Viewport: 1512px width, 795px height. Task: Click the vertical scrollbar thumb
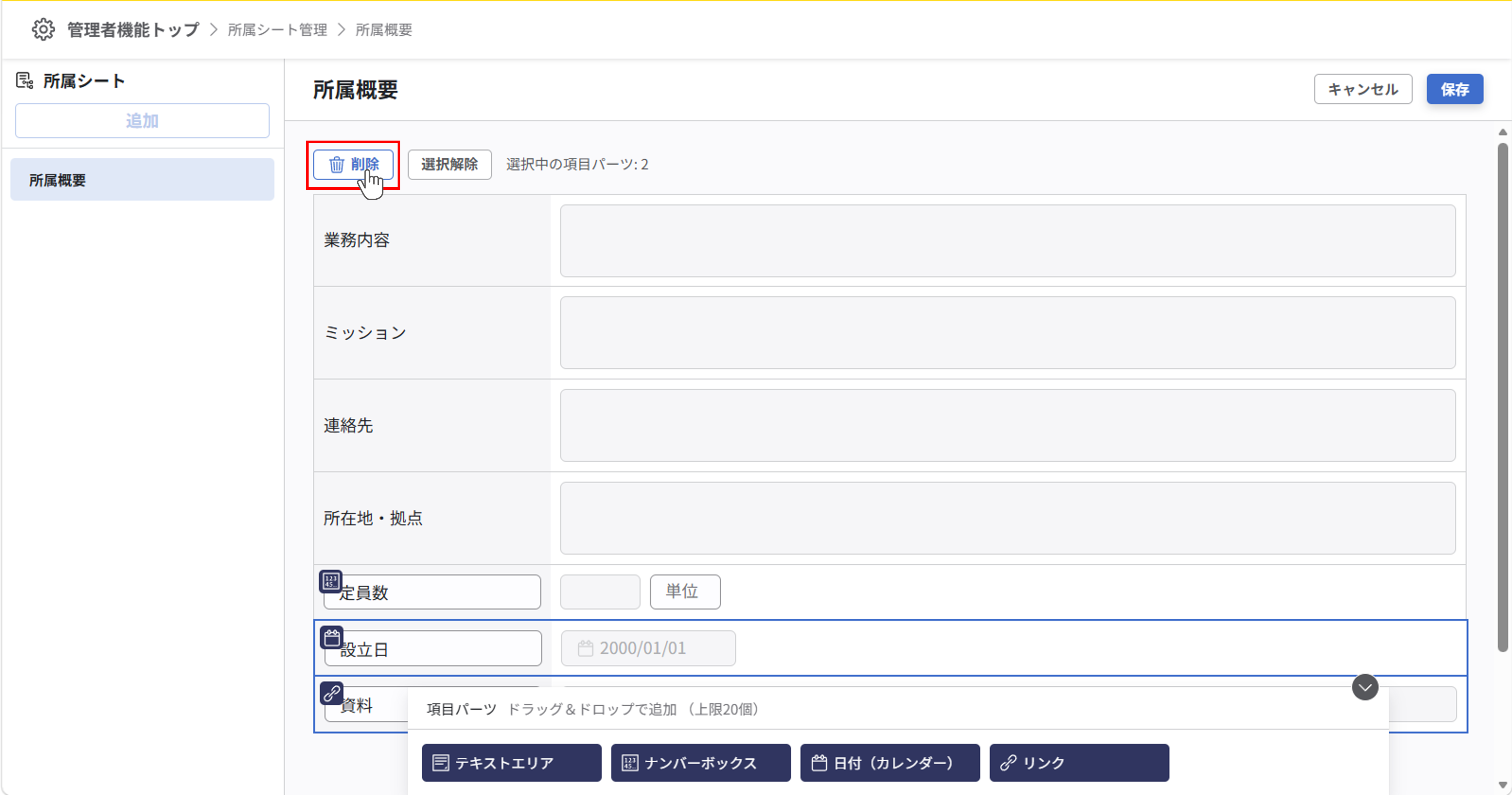tap(1503, 397)
